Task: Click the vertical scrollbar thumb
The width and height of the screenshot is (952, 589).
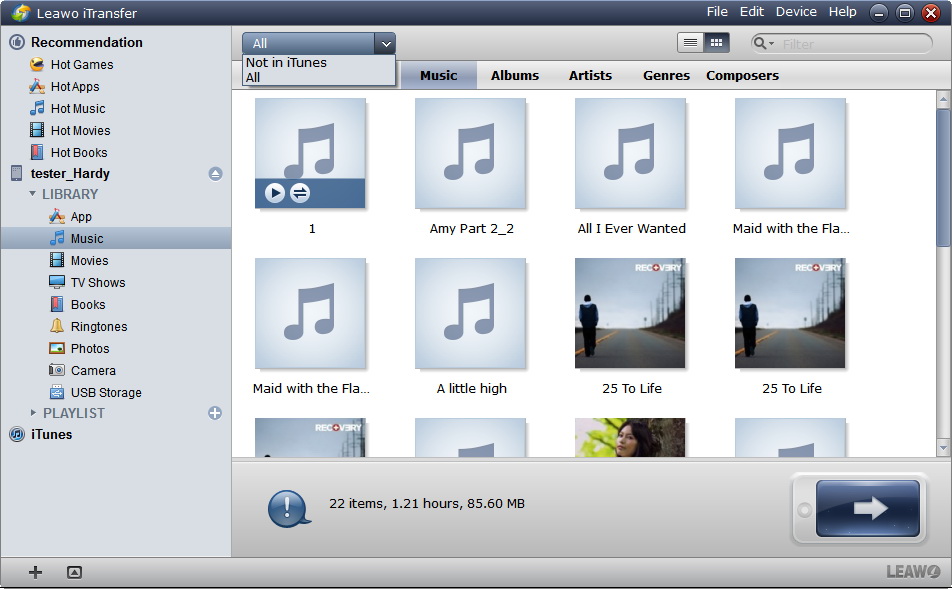Action: click(943, 177)
